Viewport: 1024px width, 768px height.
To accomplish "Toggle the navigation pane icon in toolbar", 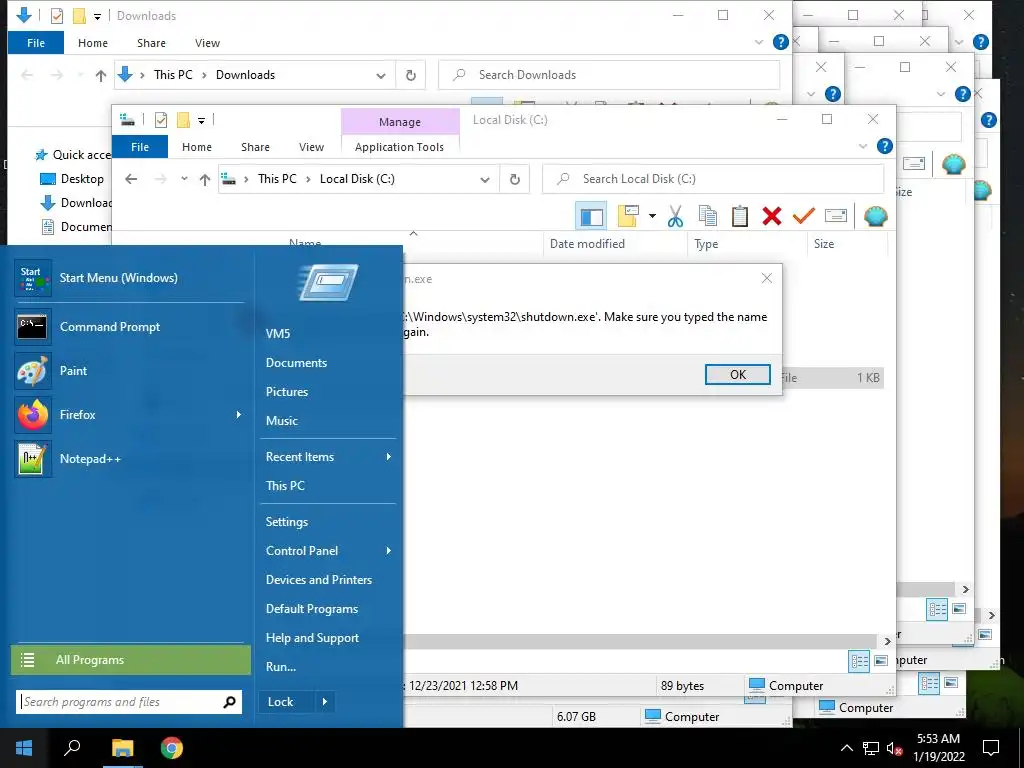I will [x=592, y=217].
